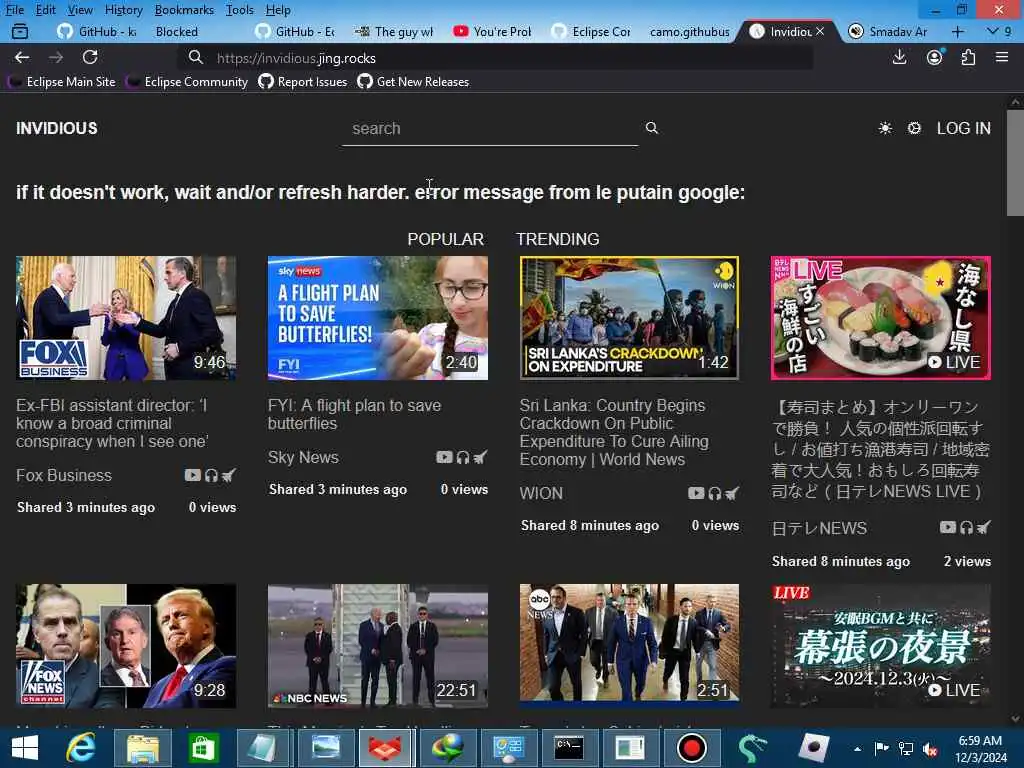Open the Fox News 9:28 thumbnail

pyautogui.click(x=126, y=646)
